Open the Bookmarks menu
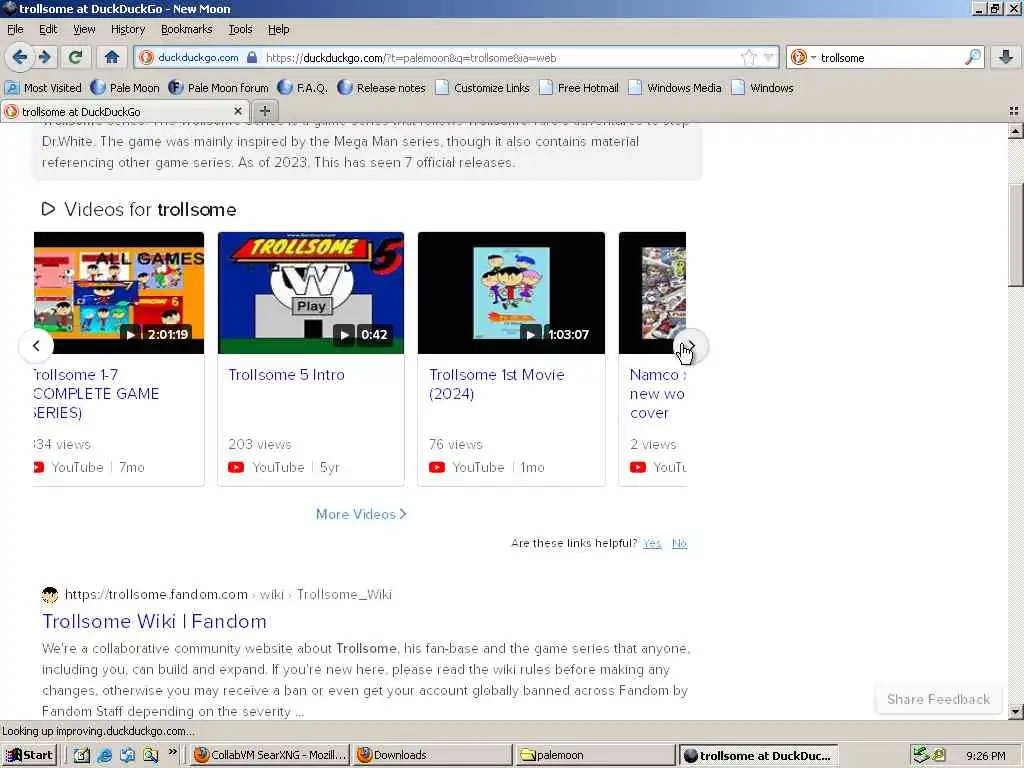 pyautogui.click(x=187, y=29)
